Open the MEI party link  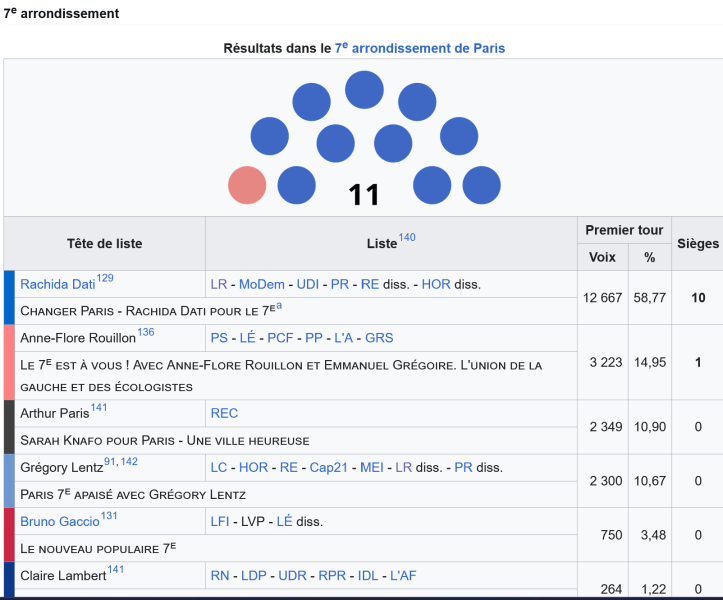pyautogui.click(x=374, y=467)
